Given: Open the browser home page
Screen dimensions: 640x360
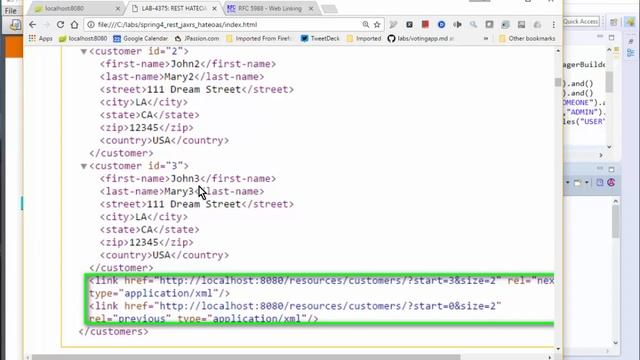Looking at the screenshot, I should click(x=74, y=24).
